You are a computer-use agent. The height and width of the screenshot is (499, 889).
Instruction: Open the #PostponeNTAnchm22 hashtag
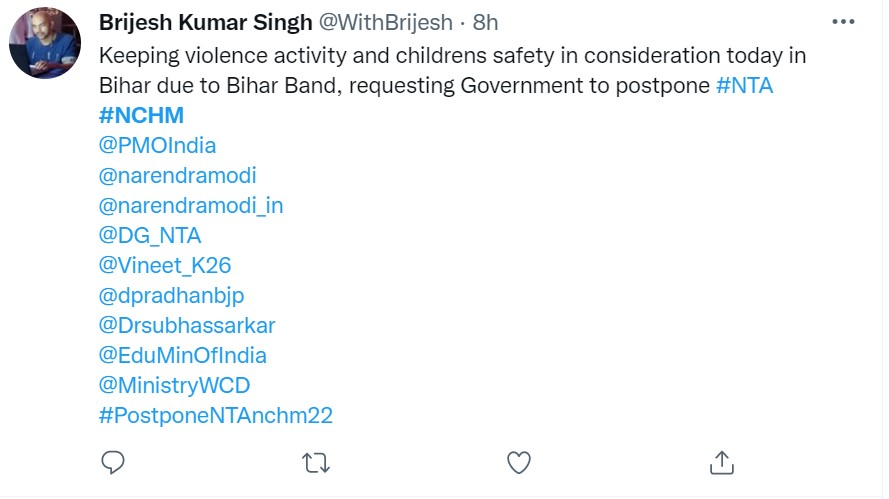[215, 415]
